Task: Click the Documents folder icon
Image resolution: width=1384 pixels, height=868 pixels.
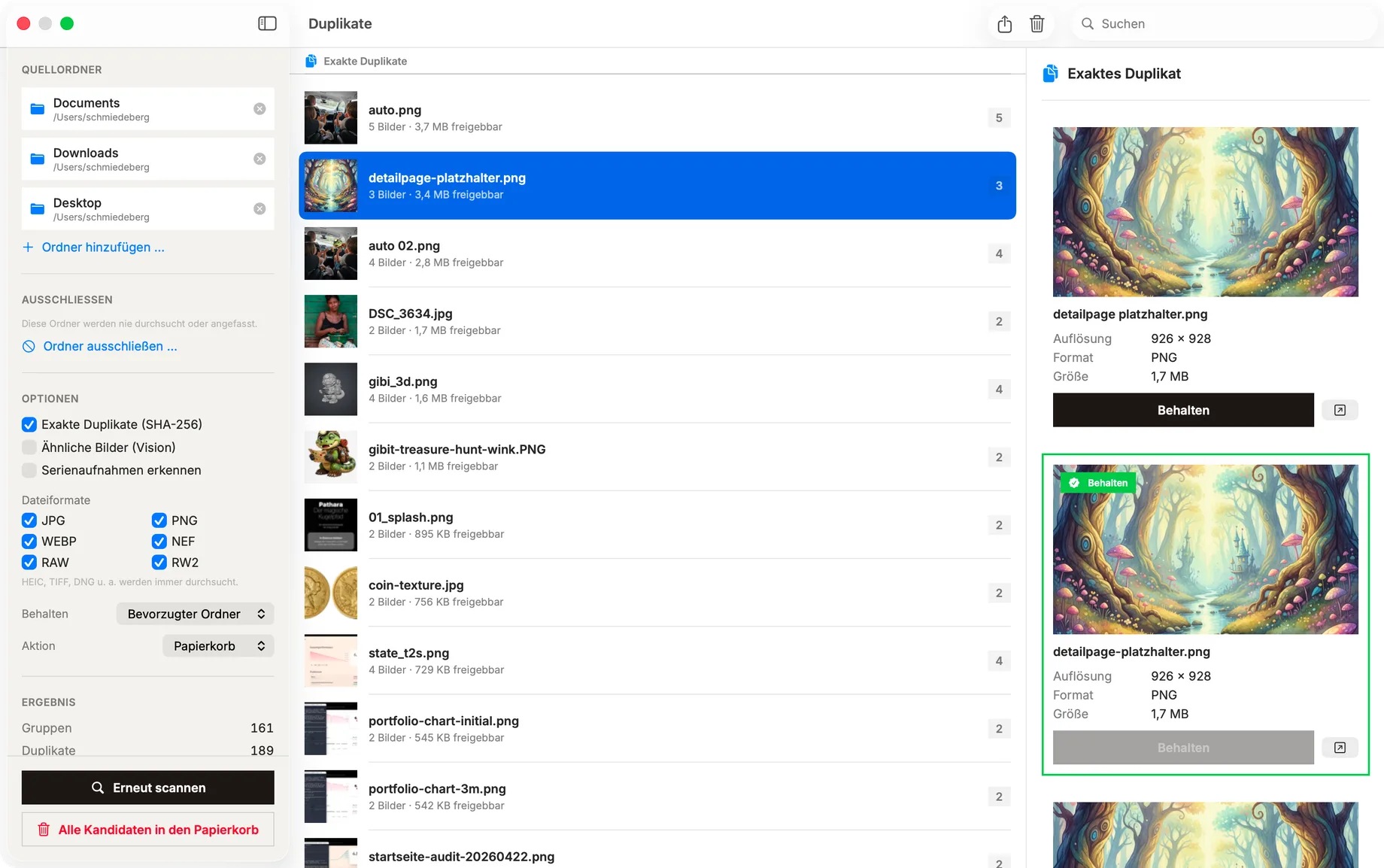Action: click(38, 109)
